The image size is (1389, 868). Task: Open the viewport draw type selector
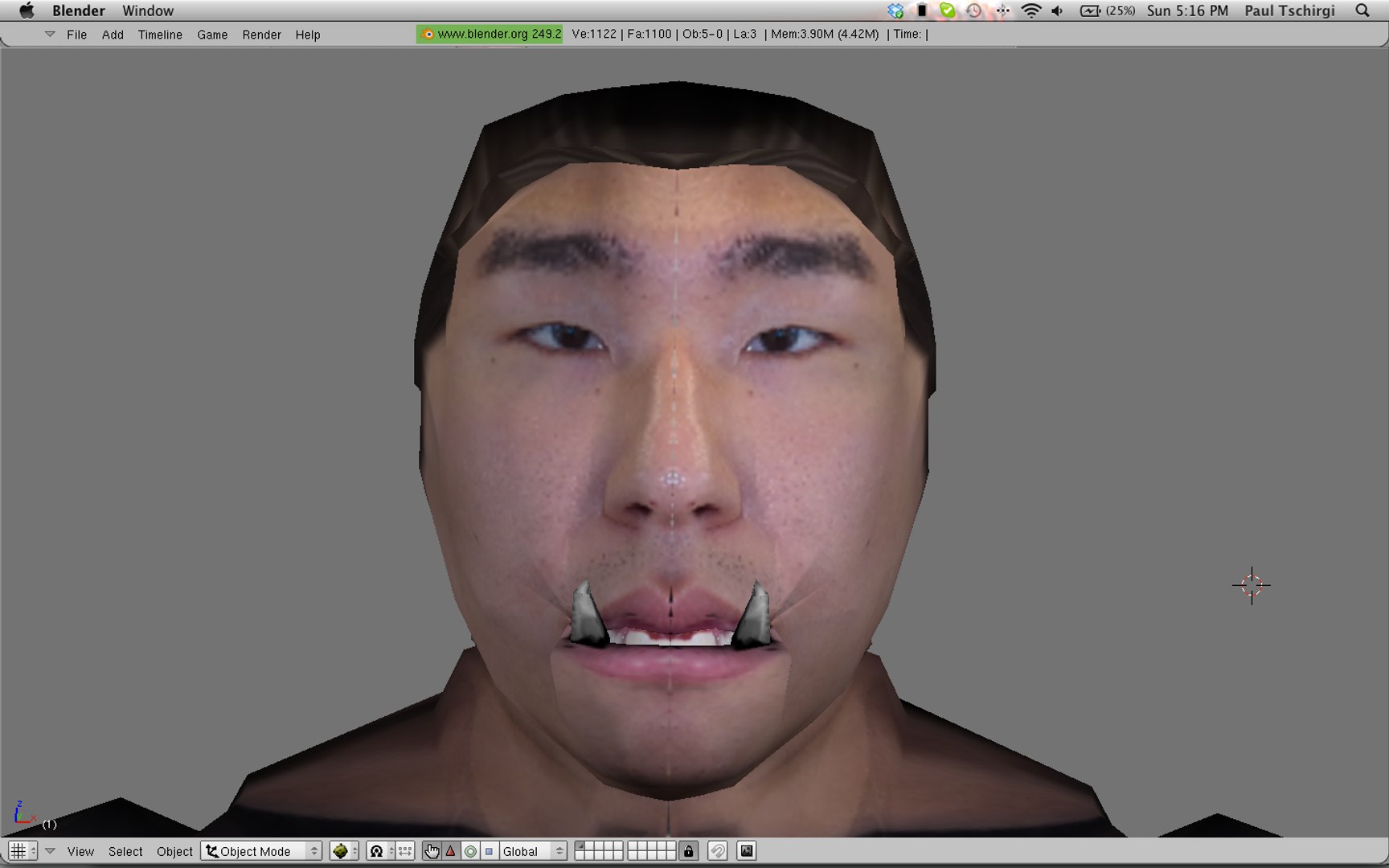(x=344, y=851)
